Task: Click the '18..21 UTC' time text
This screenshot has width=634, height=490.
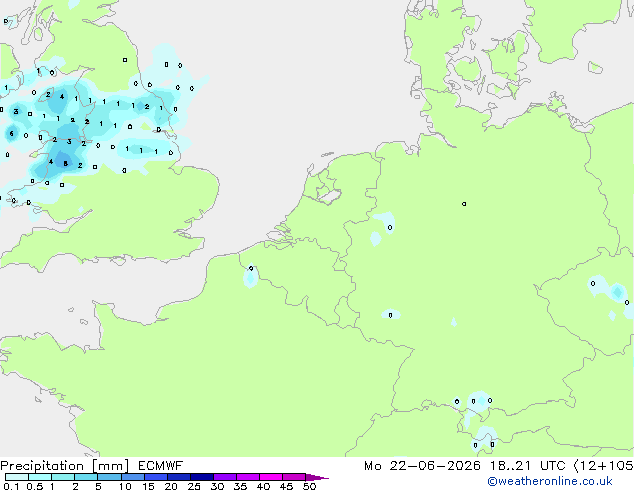Action: pyautogui.click(x=527, y=466)
